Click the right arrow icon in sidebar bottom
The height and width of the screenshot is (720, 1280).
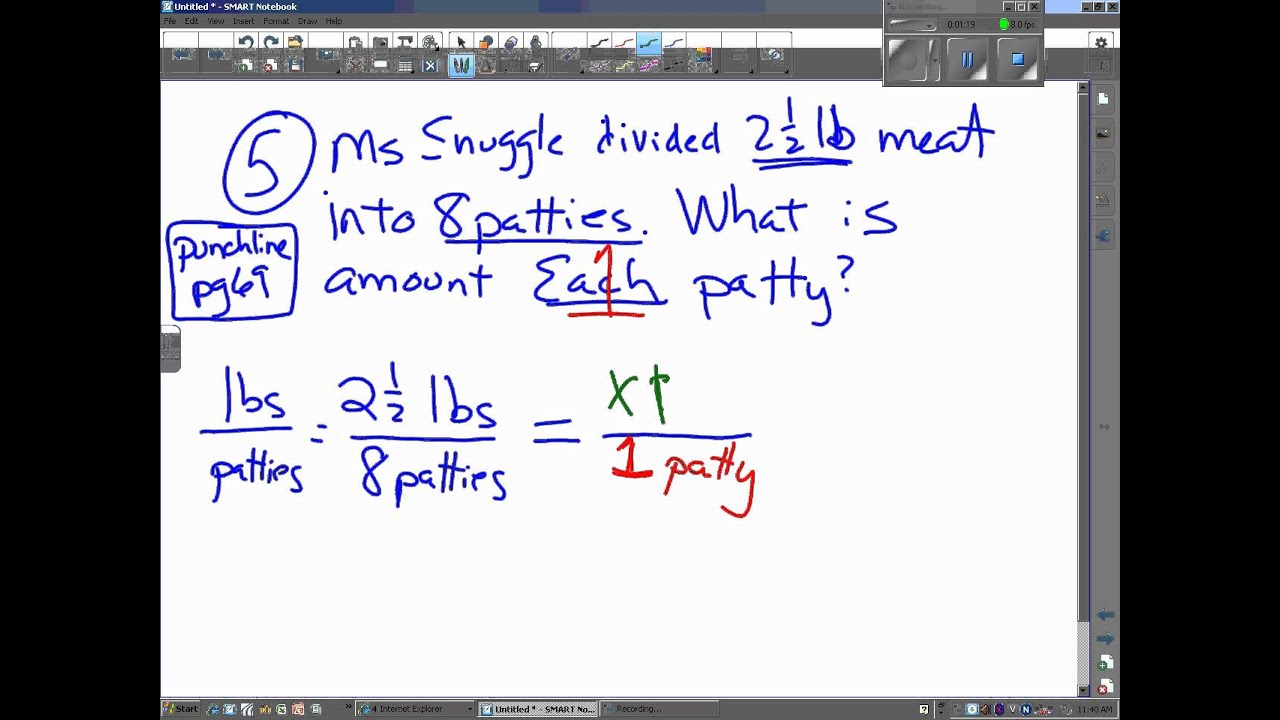[x=1104, y=639]
